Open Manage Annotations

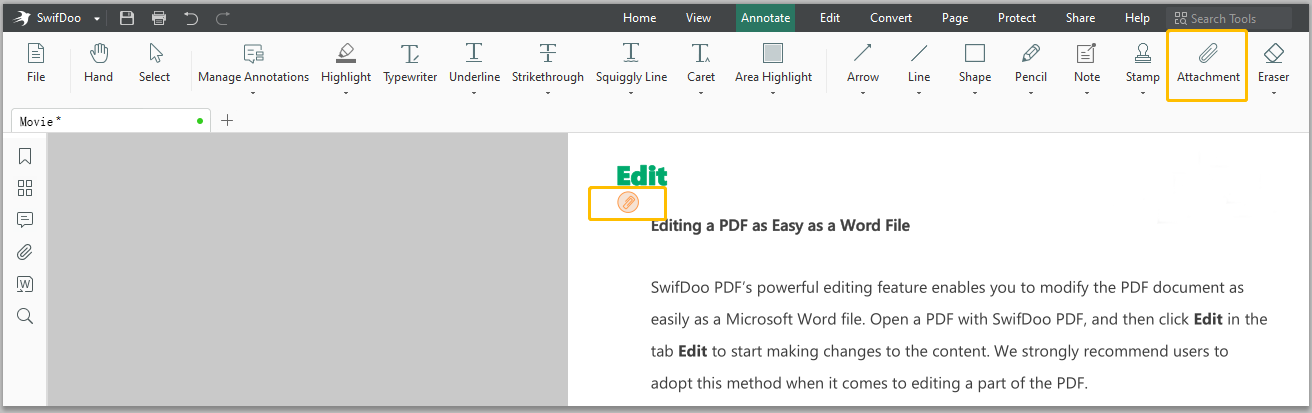pyautogui.click(x=253, y=63)
